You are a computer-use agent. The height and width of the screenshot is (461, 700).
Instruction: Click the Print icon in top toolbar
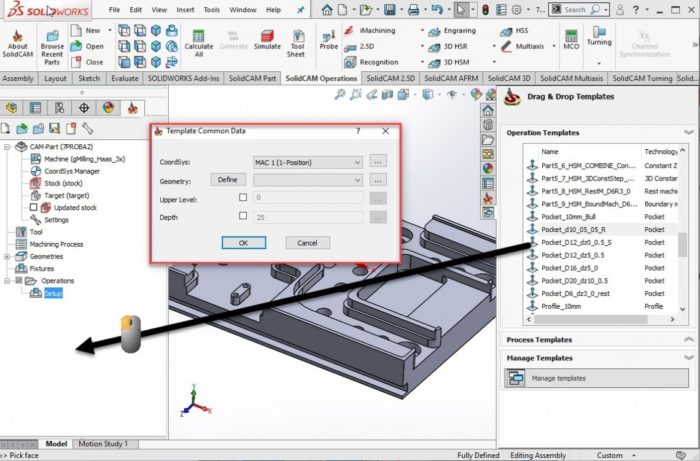coord(413,9)
